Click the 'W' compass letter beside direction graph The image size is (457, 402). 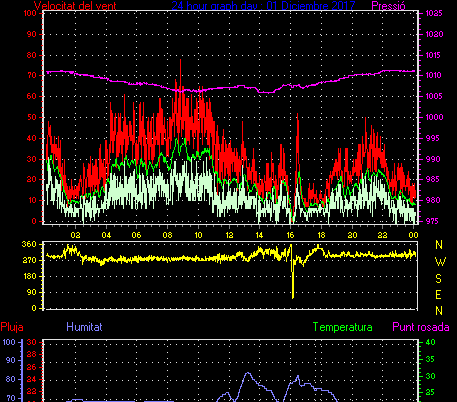[x=440, y=262]
